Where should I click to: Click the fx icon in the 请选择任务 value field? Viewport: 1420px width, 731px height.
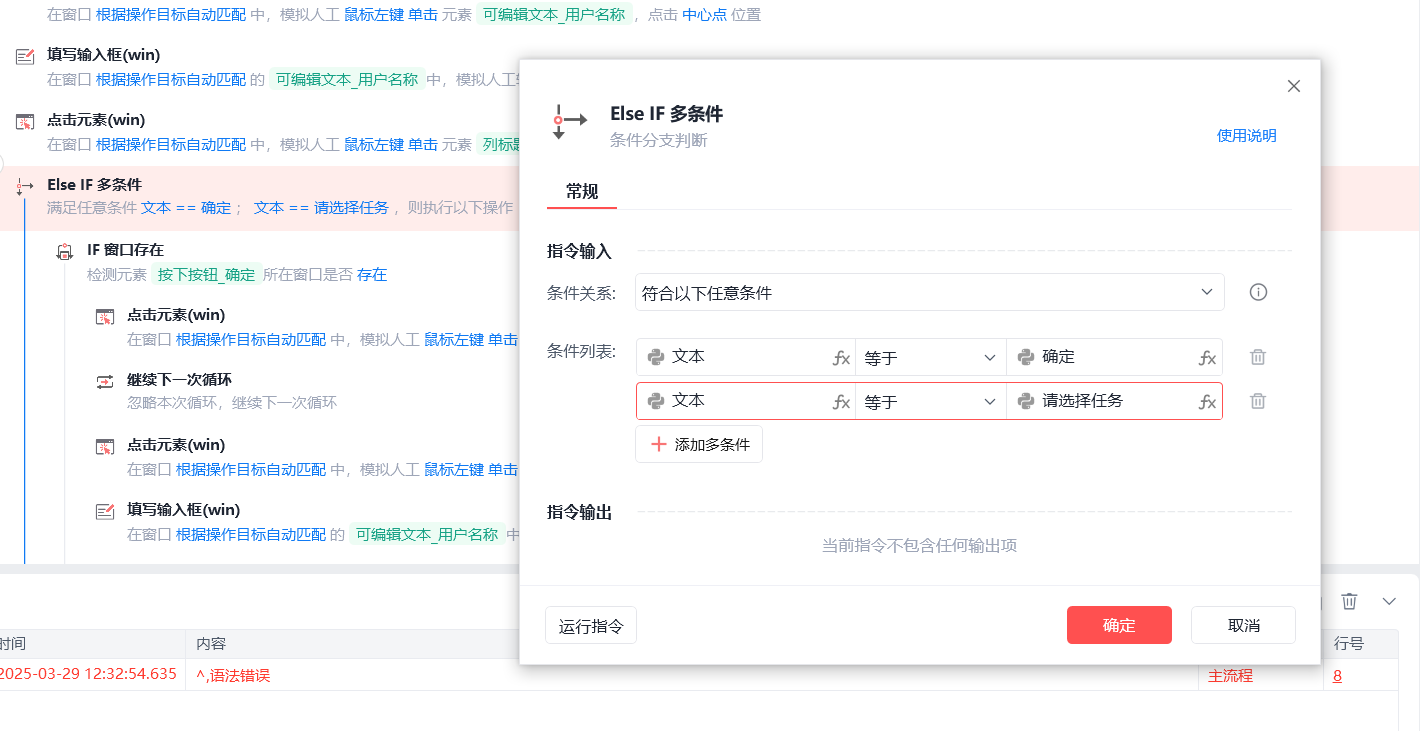[x=1208, y=402]
